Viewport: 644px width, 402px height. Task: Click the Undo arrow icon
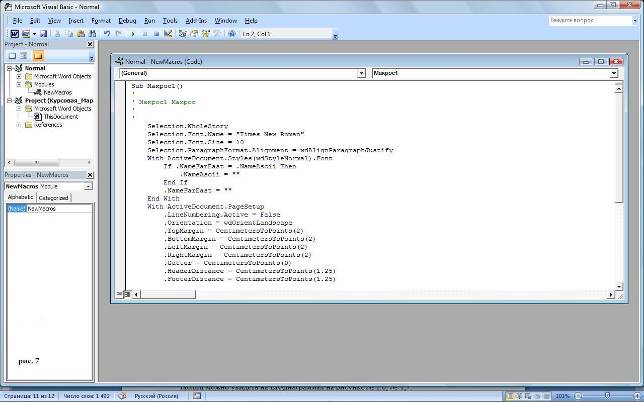107,34
